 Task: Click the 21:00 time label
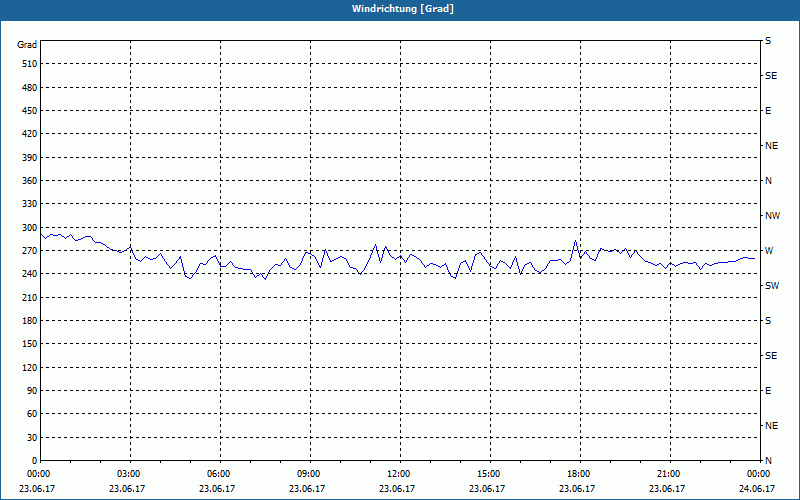pos(668,474)
